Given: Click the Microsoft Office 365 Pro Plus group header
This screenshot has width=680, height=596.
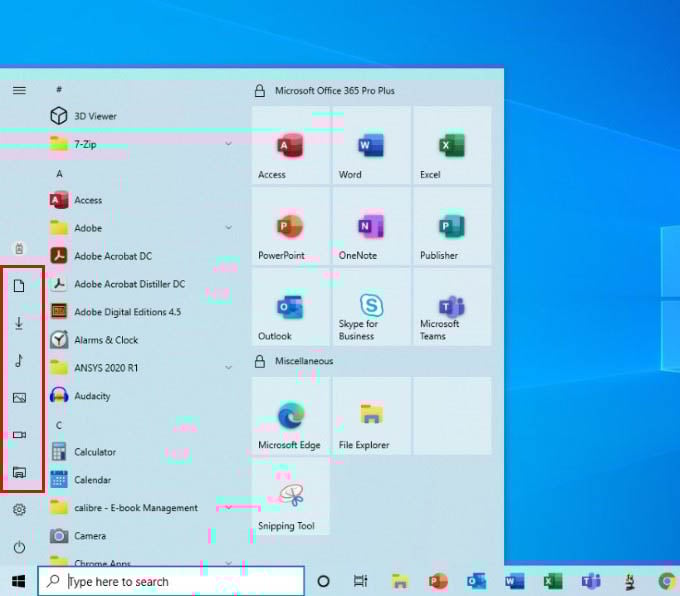Looking at the screenshot, I should tap(334, 91).
